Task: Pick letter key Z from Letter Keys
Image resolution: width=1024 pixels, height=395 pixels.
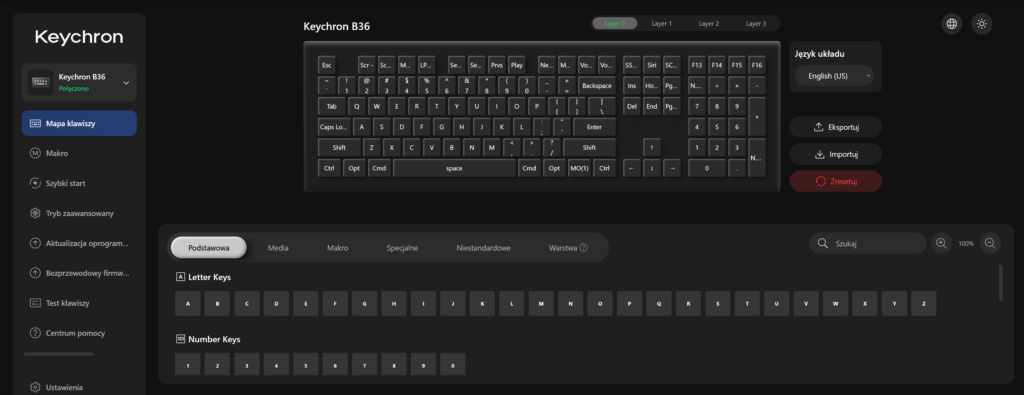Action: [x=923, y=304]
